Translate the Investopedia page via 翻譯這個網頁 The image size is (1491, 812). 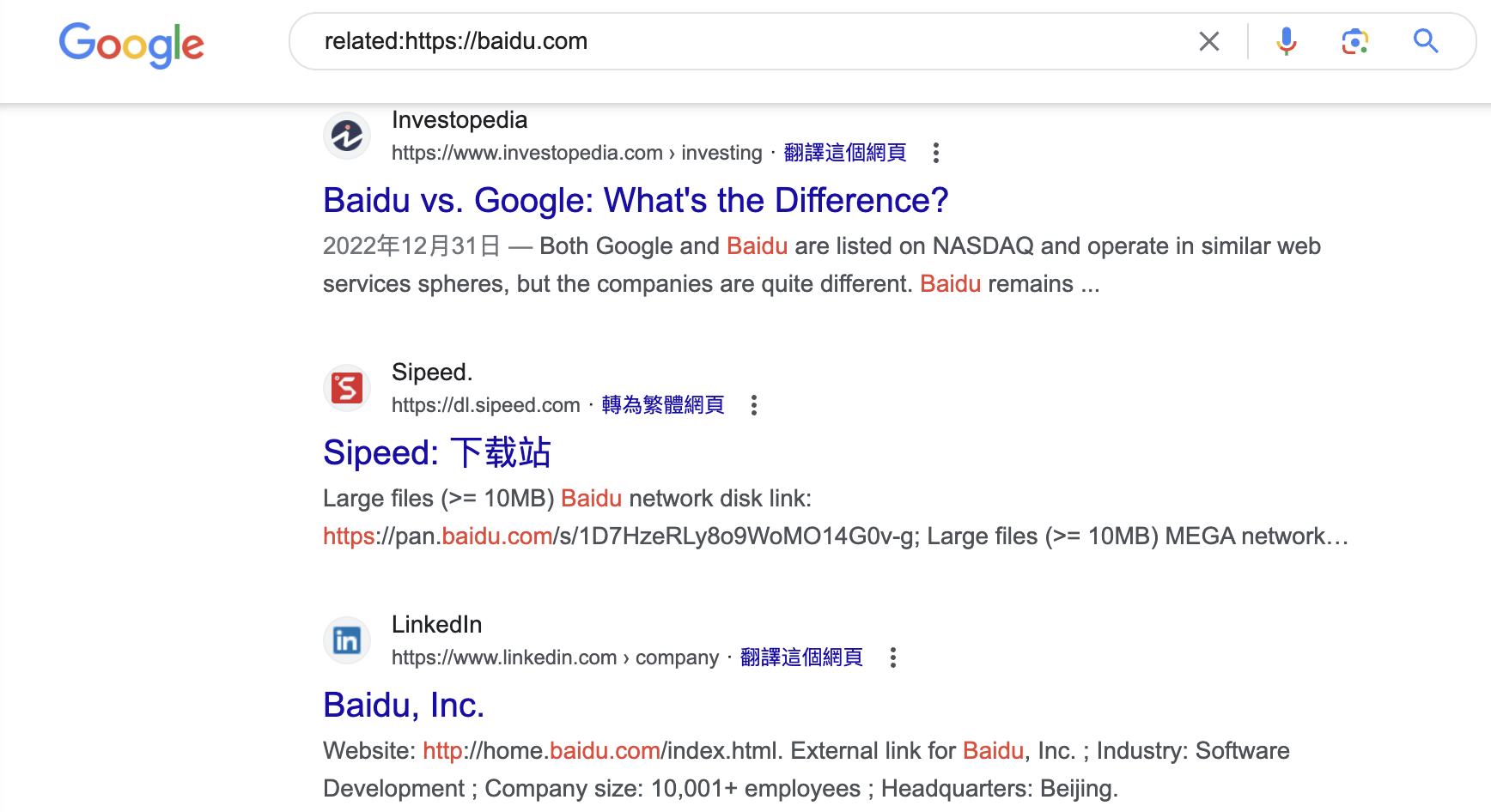[x=844, y=153]
